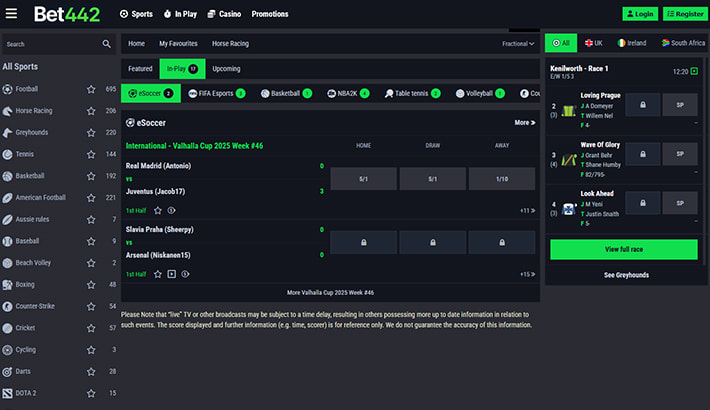Screen dimensions: 710x410
Task: Go to the Home tab
Action: [x=136, y=43]
